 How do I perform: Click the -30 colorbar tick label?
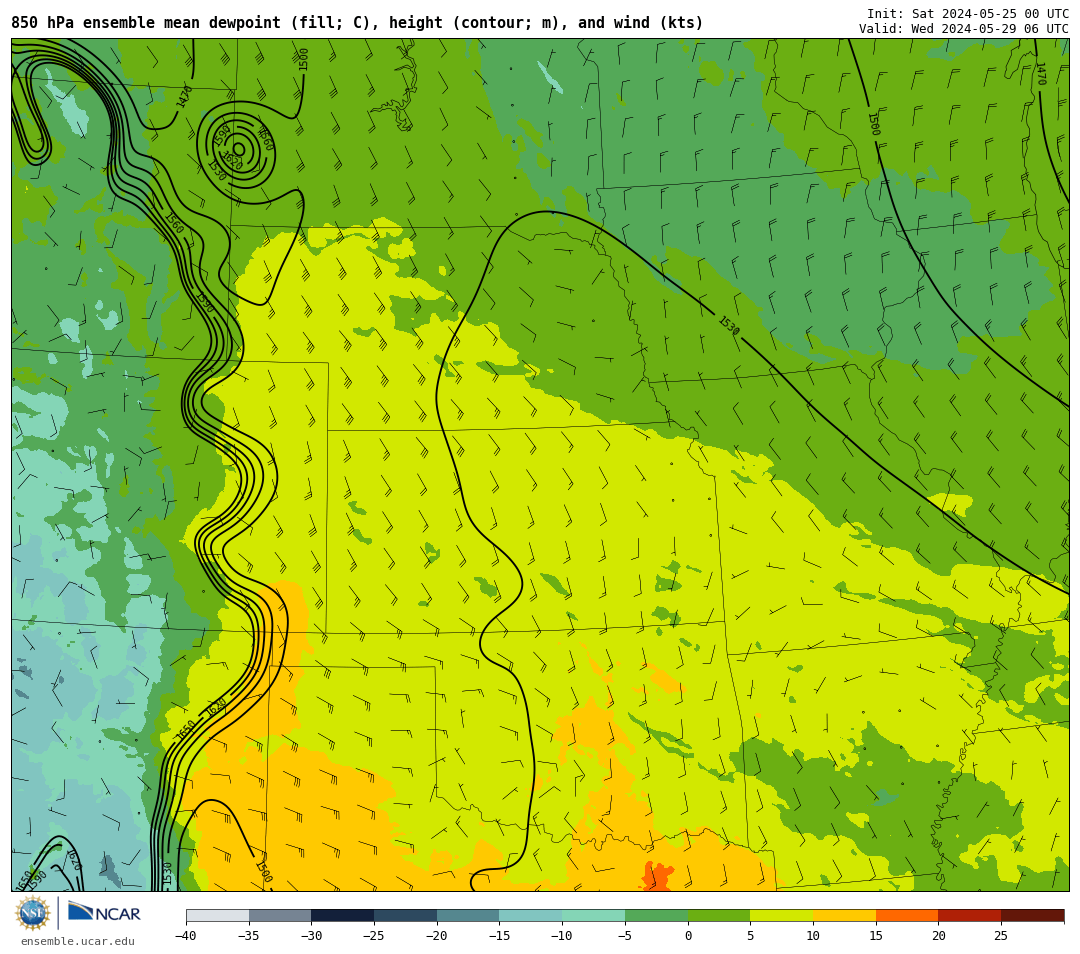click(x=311, y=936)
